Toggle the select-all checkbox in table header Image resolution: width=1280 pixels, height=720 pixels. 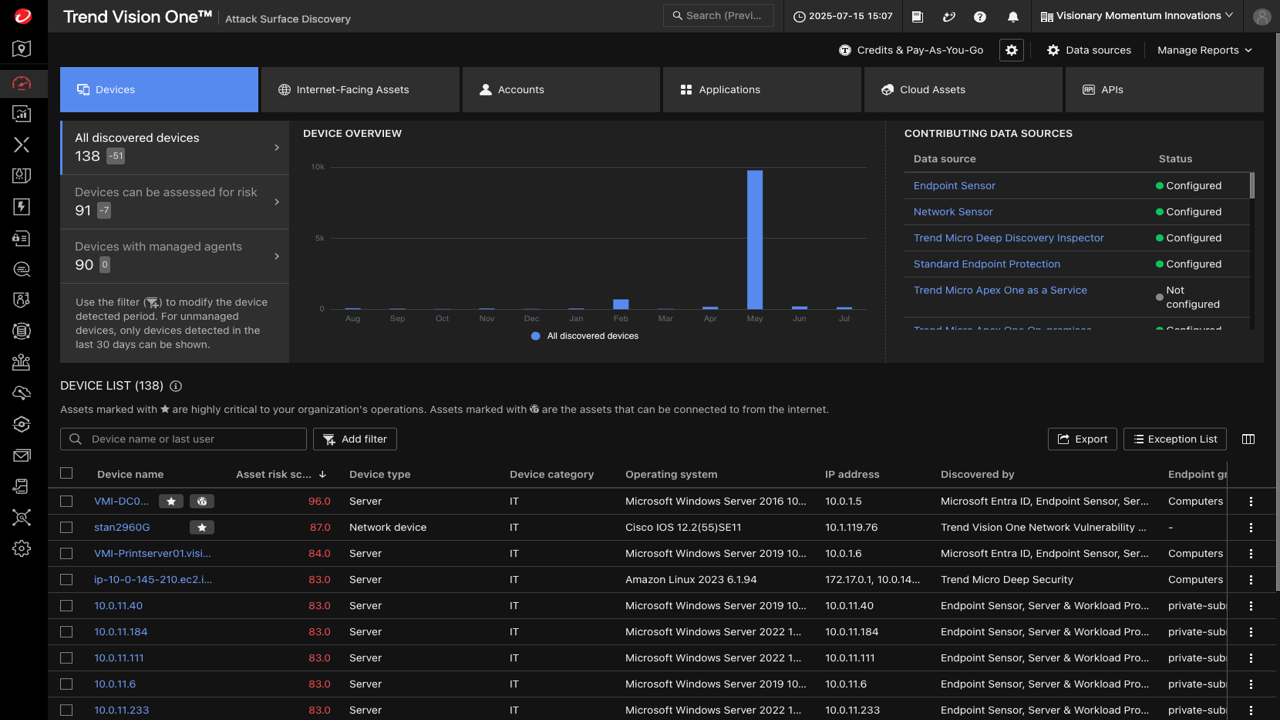67,474
